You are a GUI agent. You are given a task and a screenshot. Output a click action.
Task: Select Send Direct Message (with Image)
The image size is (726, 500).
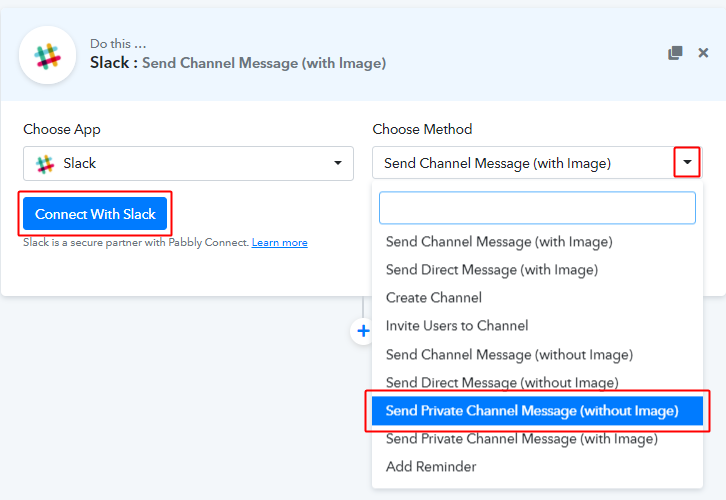point(537,270)
